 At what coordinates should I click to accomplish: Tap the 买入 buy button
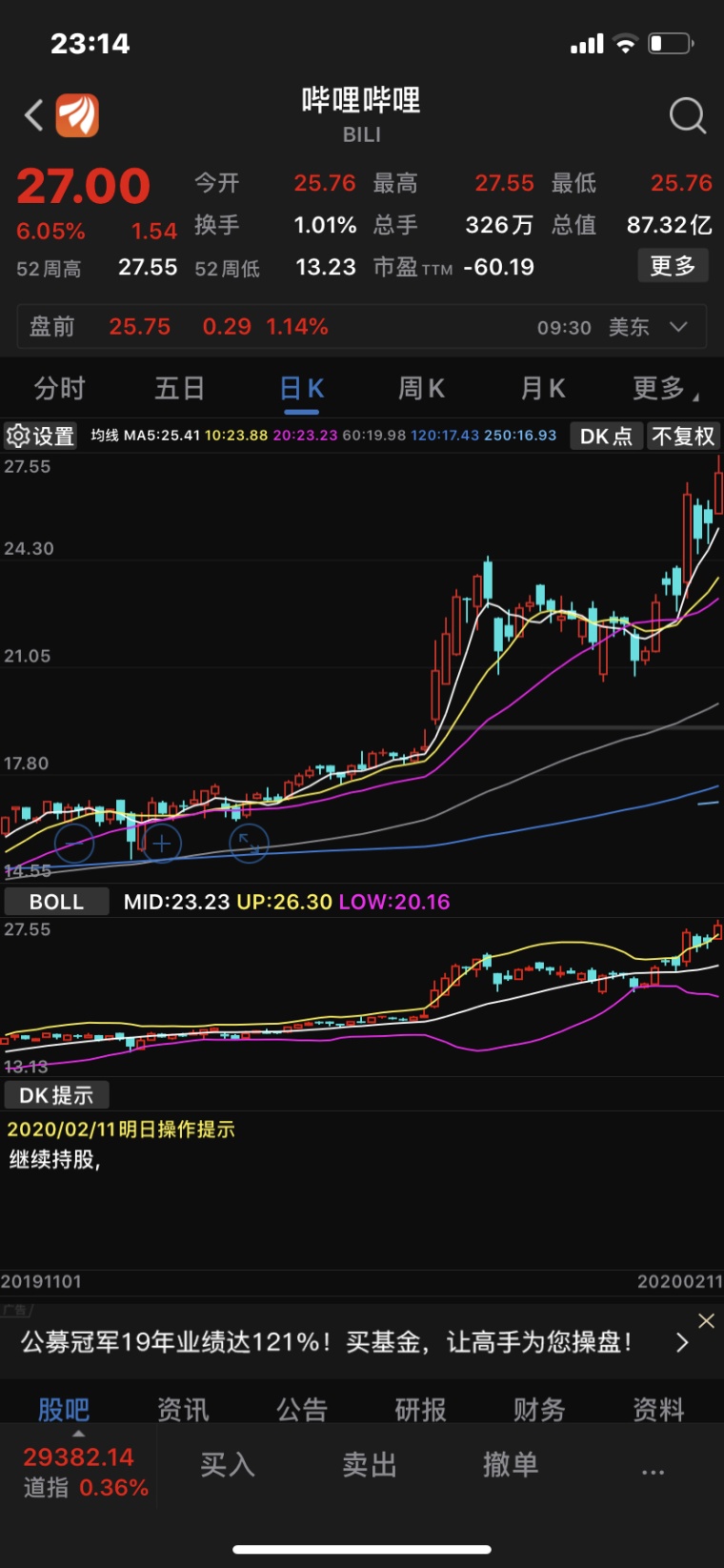[228, 1465]
